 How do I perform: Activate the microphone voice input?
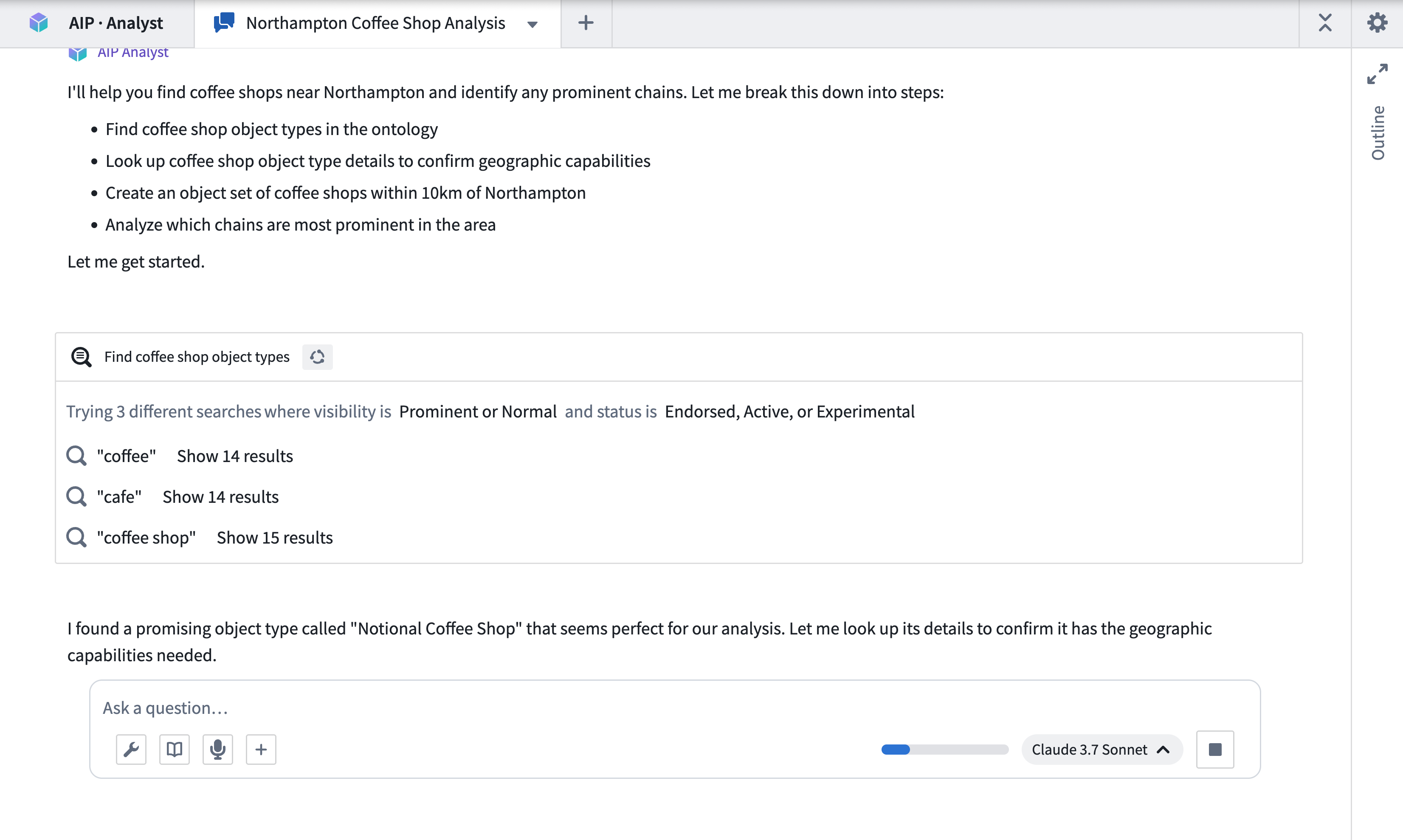point(217,749)
